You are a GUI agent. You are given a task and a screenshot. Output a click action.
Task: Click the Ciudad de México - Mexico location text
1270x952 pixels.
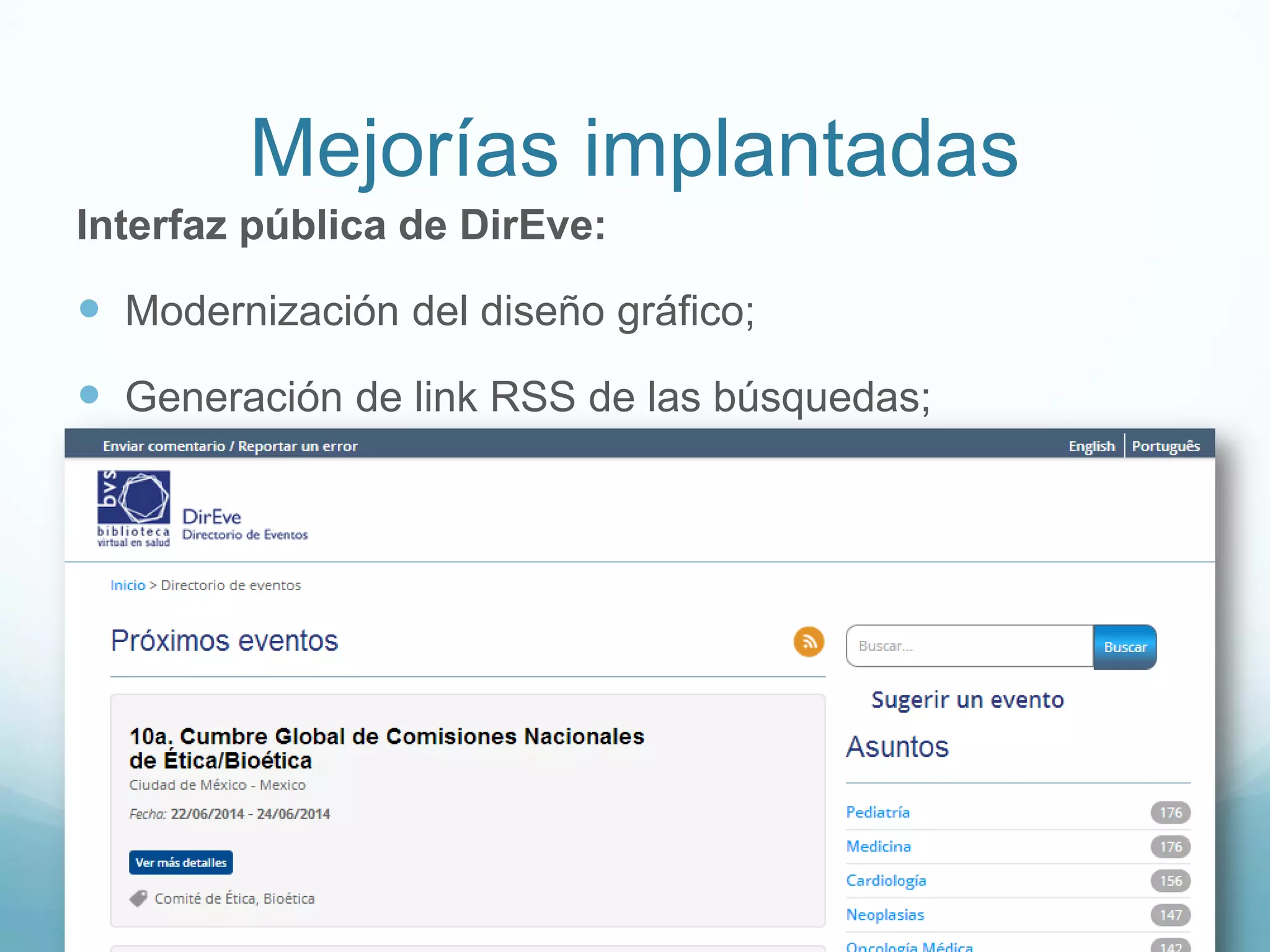click(218, 785)
